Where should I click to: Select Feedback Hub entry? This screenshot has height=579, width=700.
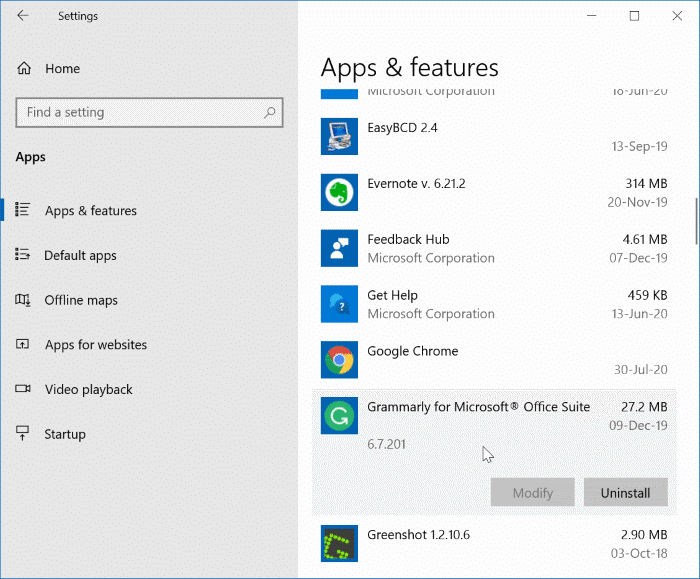[494, 248]
